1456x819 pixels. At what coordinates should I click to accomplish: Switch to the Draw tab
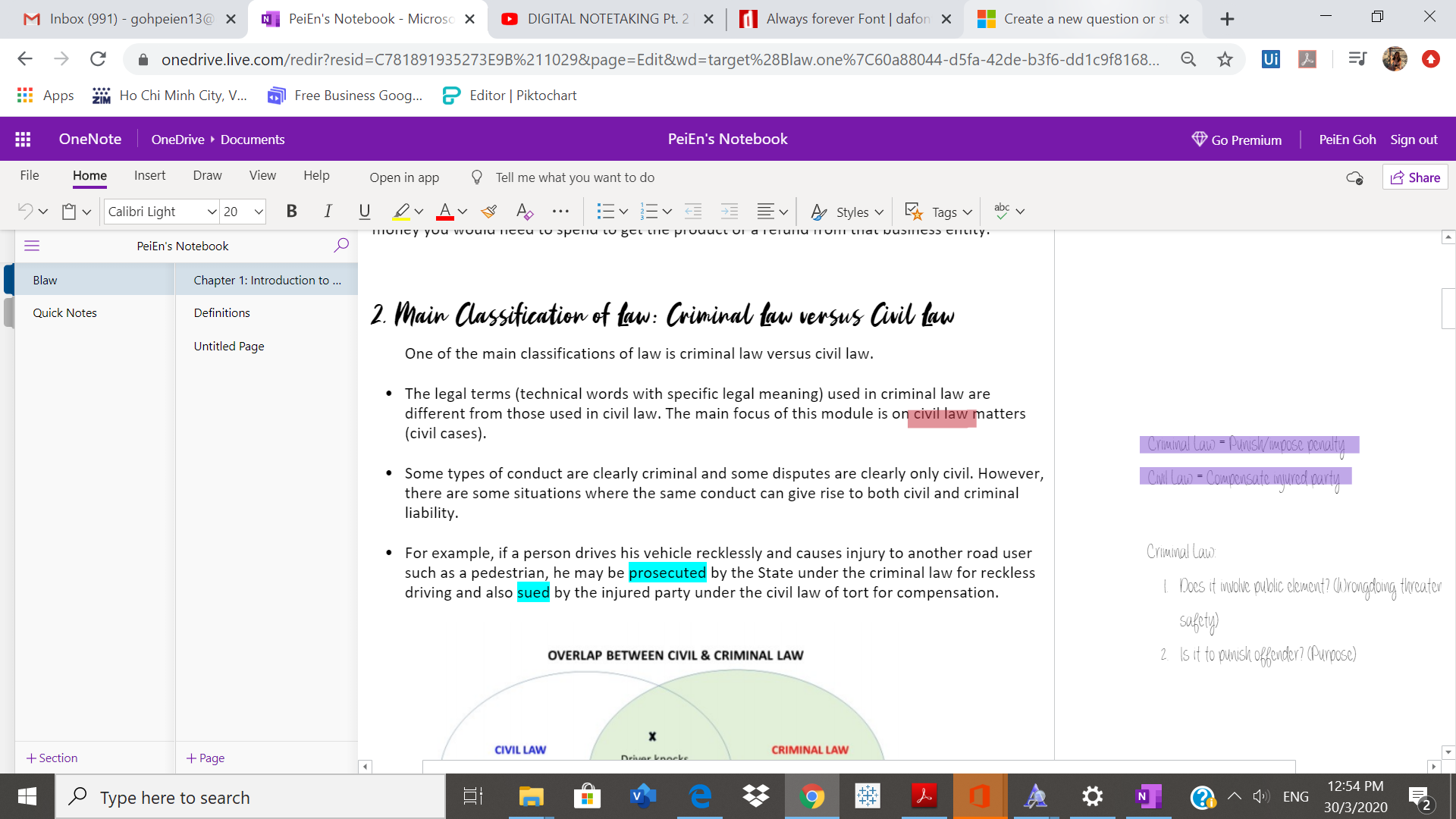coord(207,175)
